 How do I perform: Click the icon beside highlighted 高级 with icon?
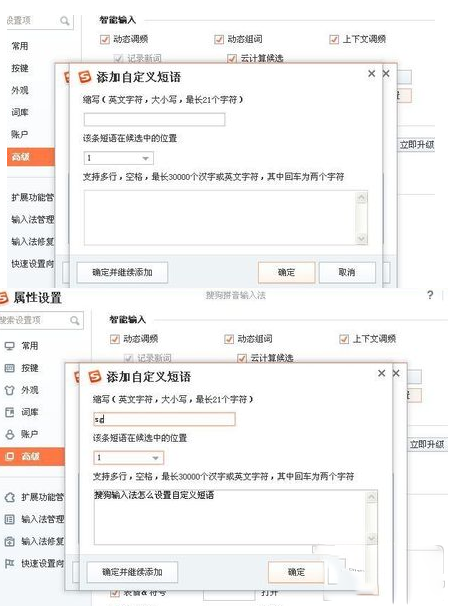[10, 456]
